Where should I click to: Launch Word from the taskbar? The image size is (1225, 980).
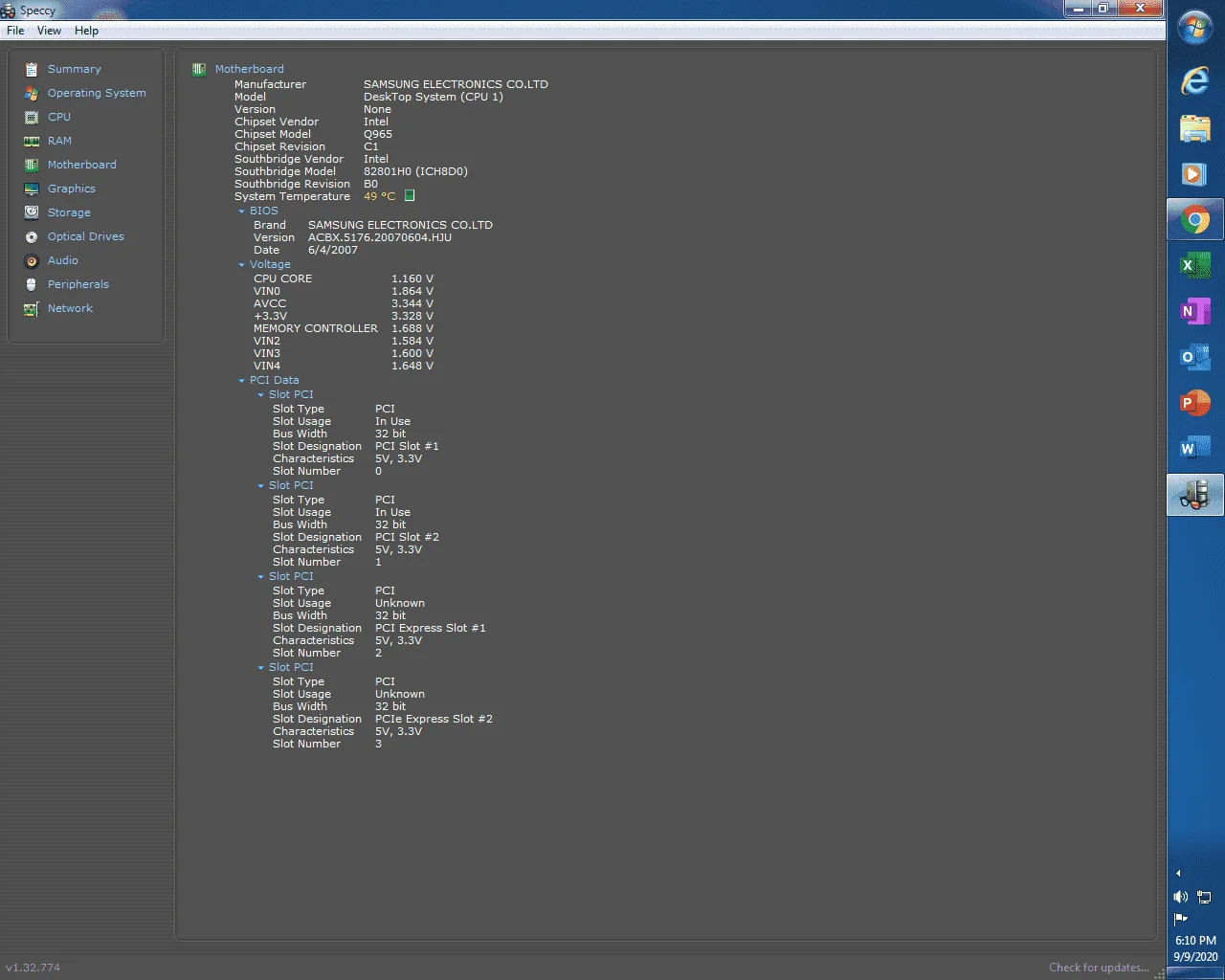pos(1195,449)
